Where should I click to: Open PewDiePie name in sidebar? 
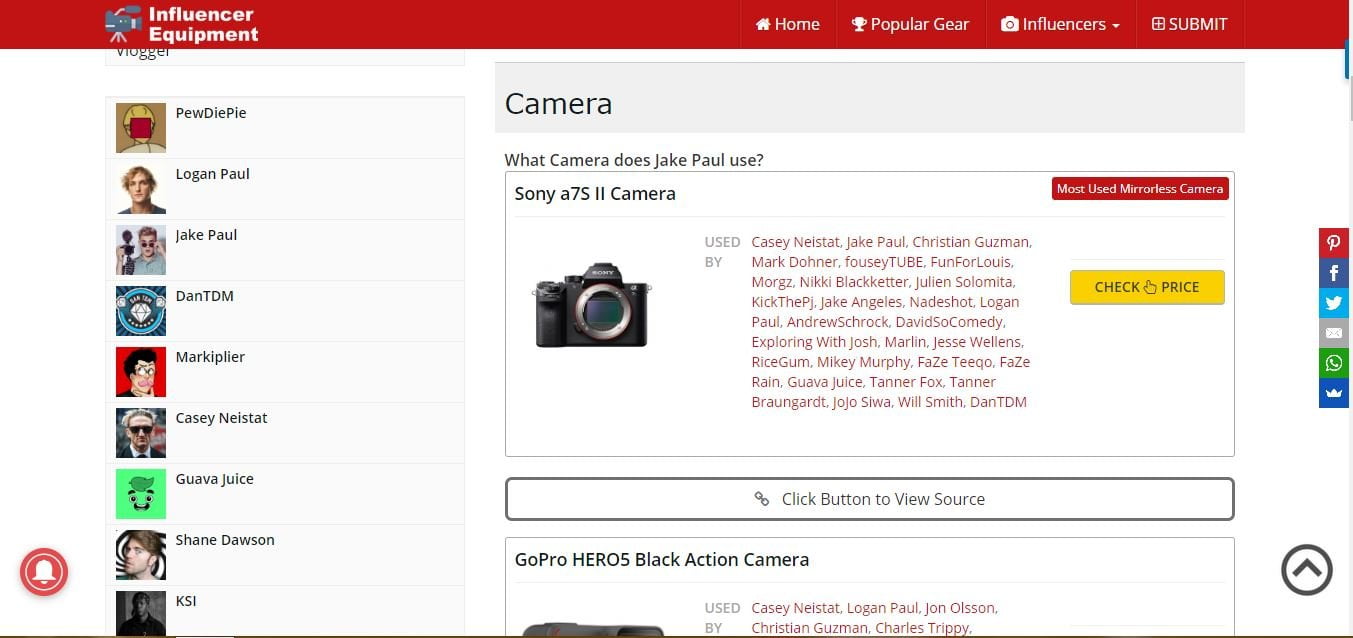[211, 113]
